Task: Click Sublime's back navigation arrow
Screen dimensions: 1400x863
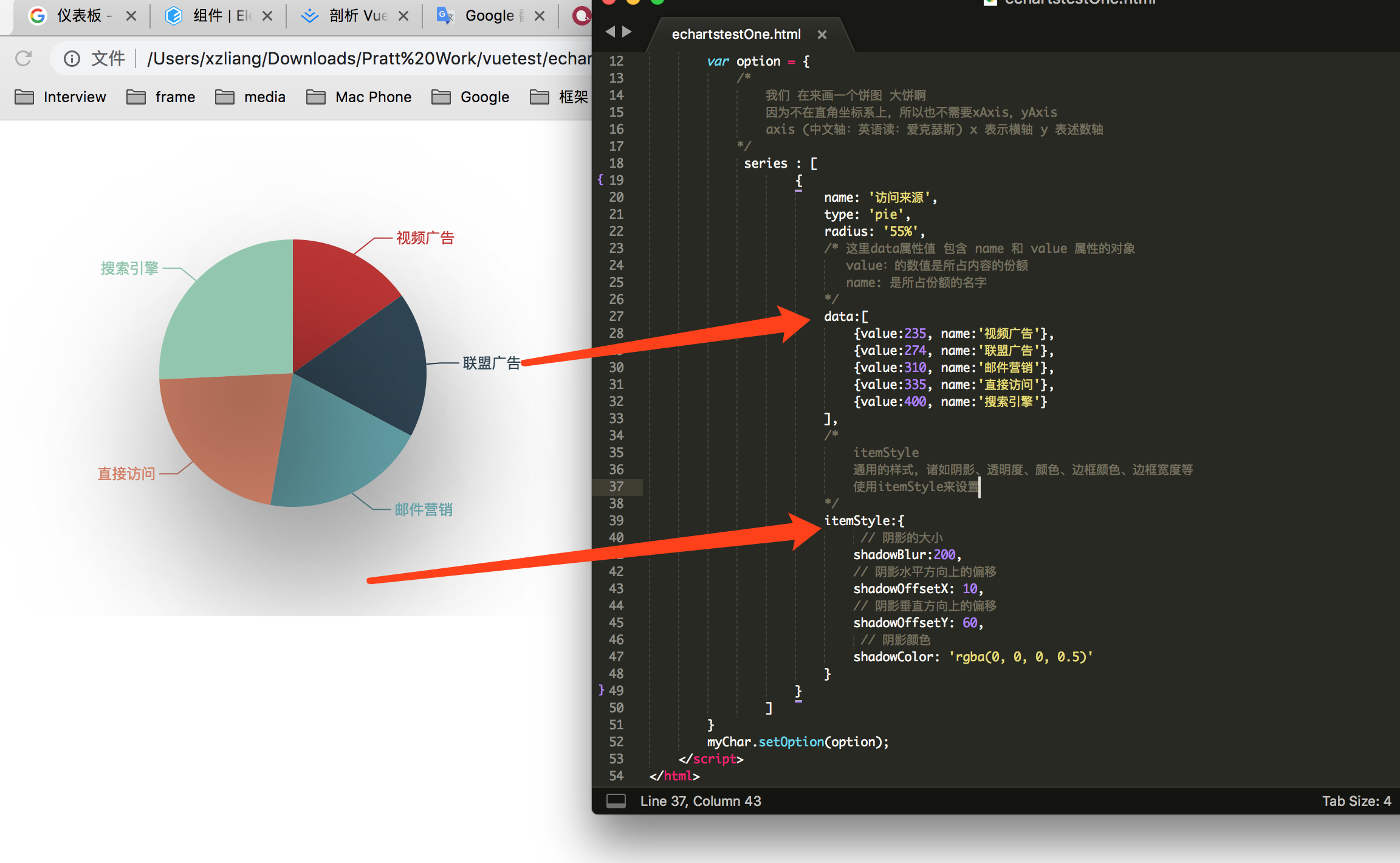Action: [x=610, y=32]
